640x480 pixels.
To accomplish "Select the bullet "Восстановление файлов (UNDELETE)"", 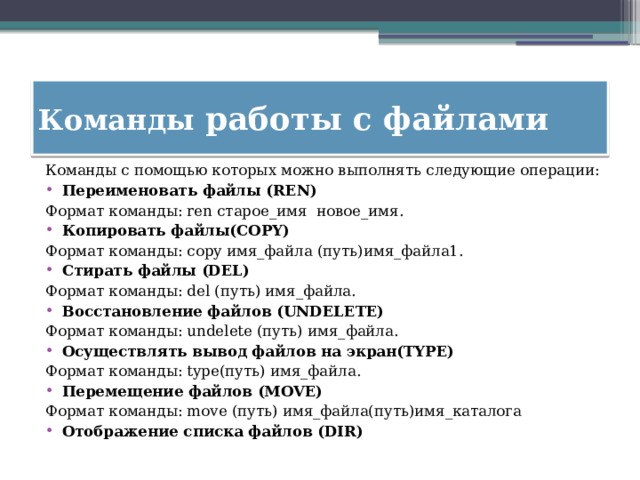I will [x=222, y=311].
